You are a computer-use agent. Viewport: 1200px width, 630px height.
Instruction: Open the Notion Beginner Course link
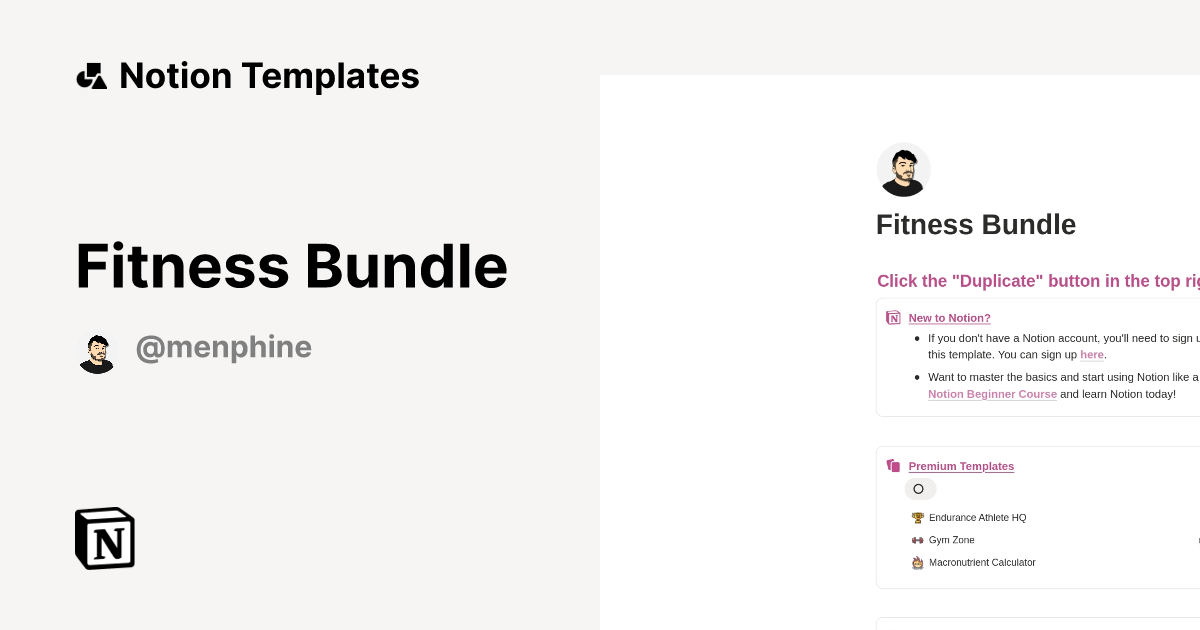point(992,394)
